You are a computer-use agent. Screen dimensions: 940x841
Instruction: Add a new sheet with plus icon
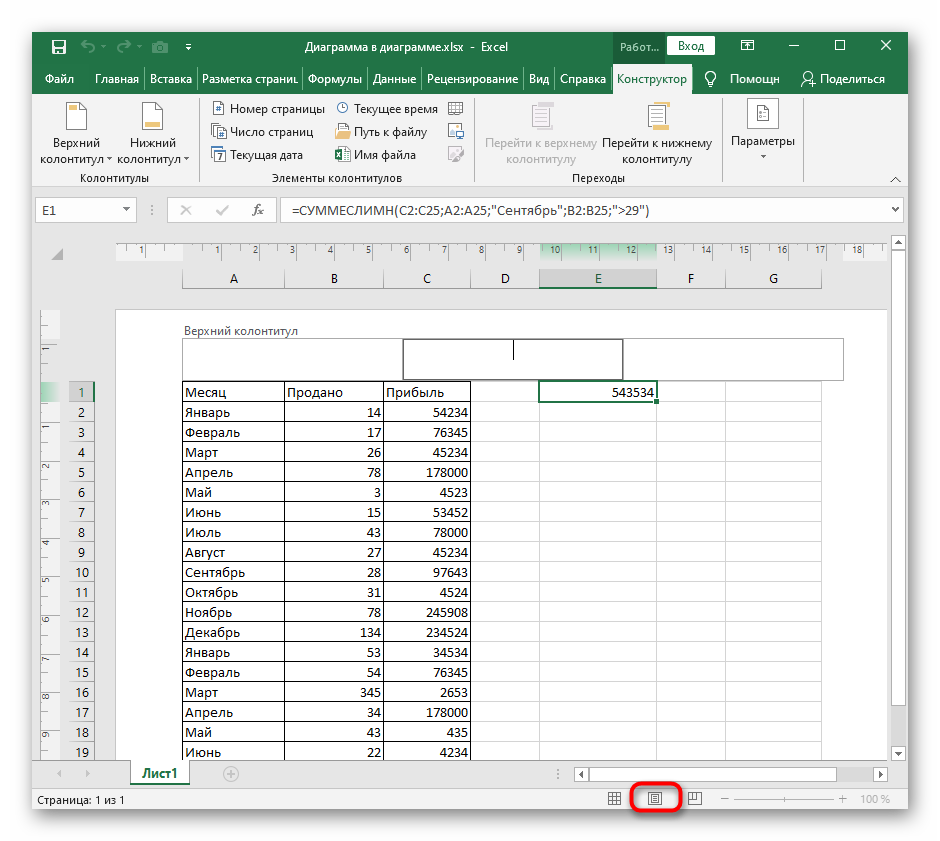pyautogui.click(x=231, y=774)
